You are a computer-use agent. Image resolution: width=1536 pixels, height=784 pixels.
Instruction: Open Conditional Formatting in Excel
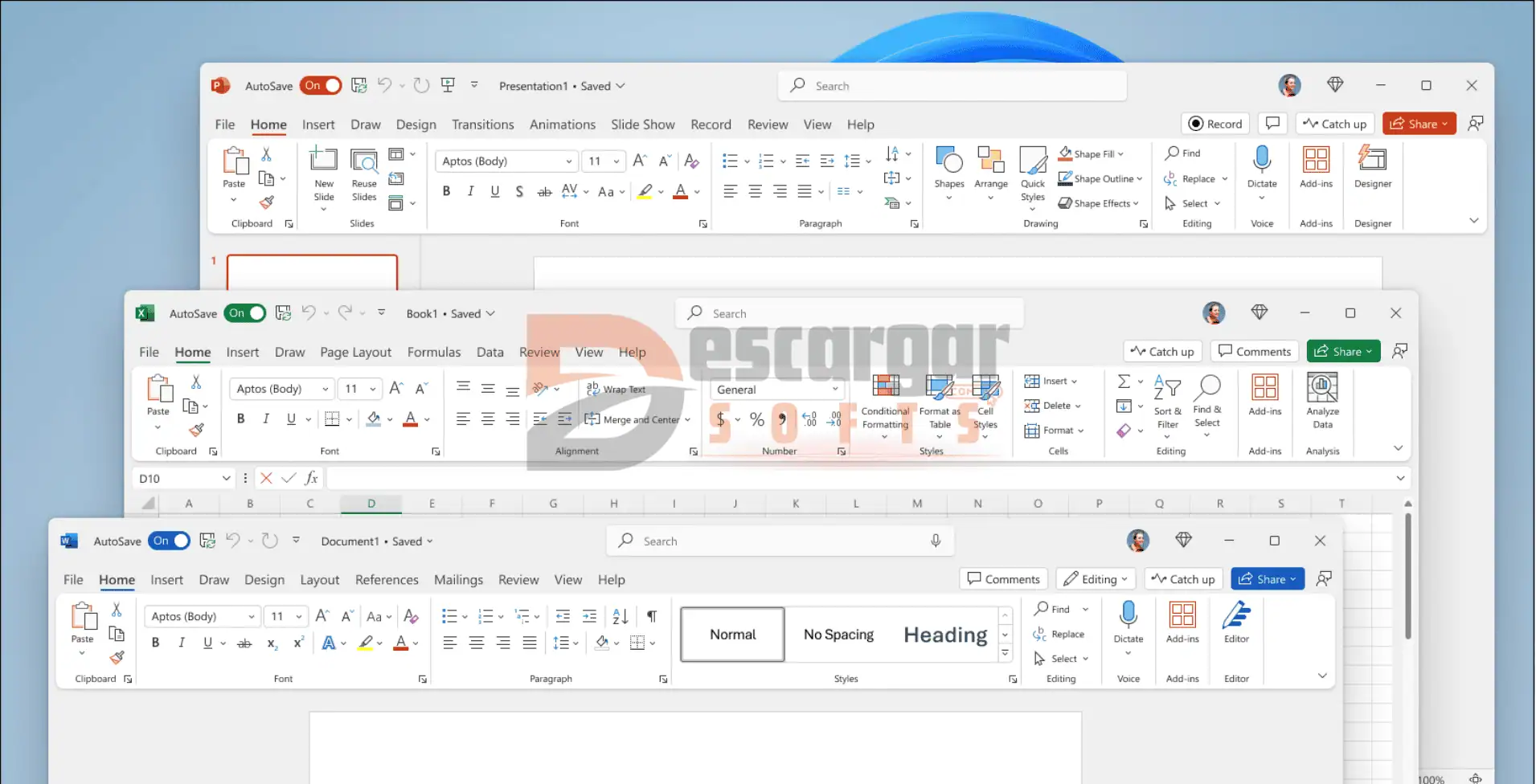pos(885,406)
